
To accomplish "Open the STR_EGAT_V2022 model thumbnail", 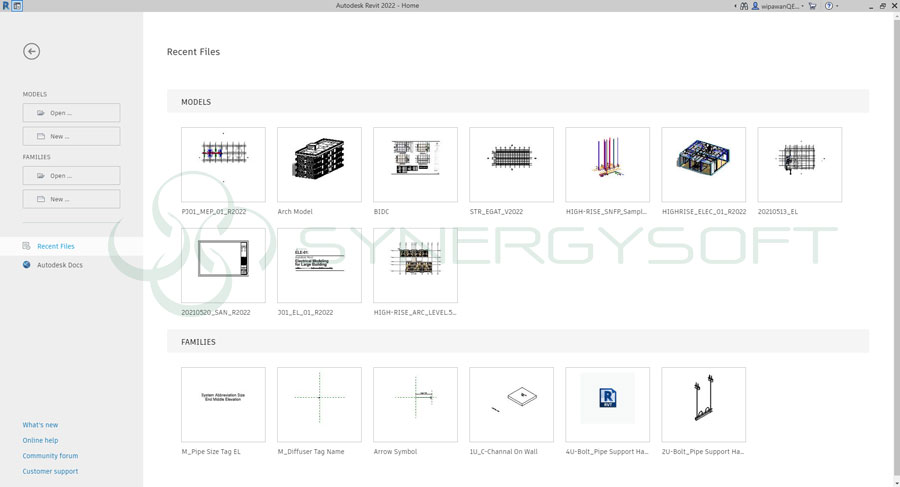I will pos(511,164).
